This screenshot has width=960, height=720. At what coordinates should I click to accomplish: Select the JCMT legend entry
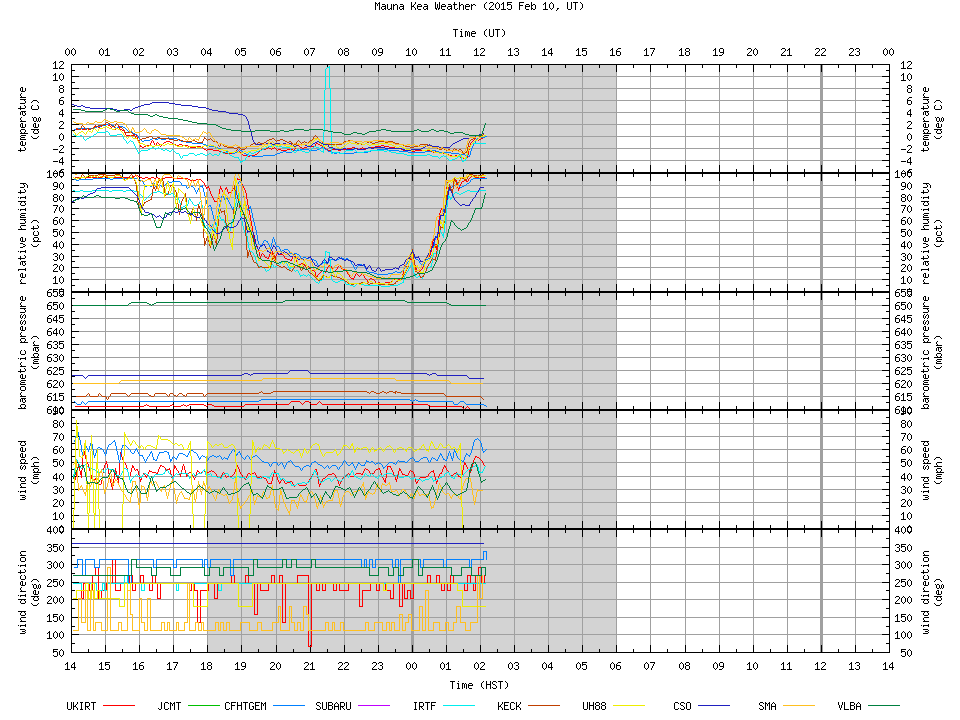pos(169,706)
